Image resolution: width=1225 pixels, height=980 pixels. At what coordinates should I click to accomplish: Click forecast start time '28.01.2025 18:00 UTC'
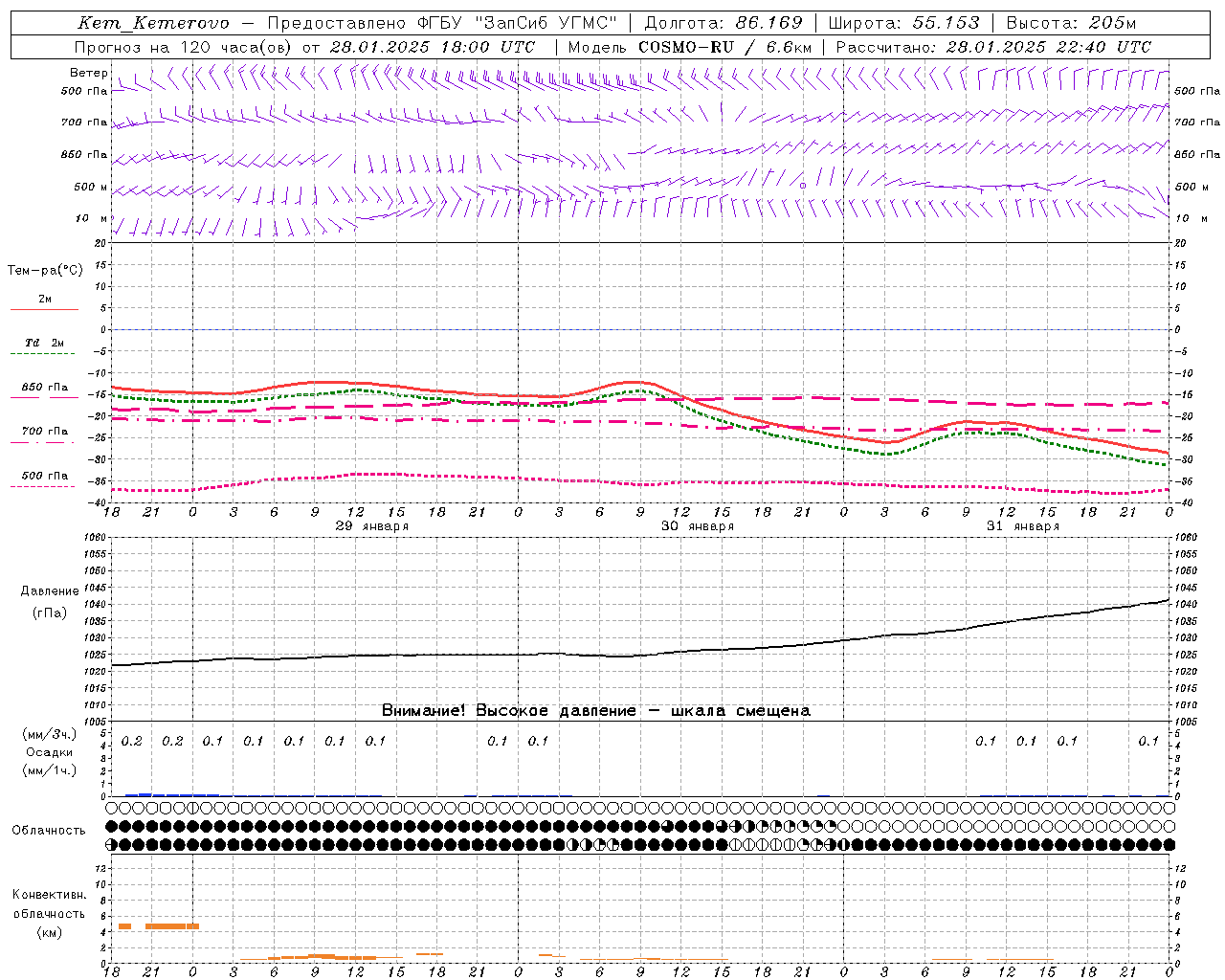click(433, 47)
